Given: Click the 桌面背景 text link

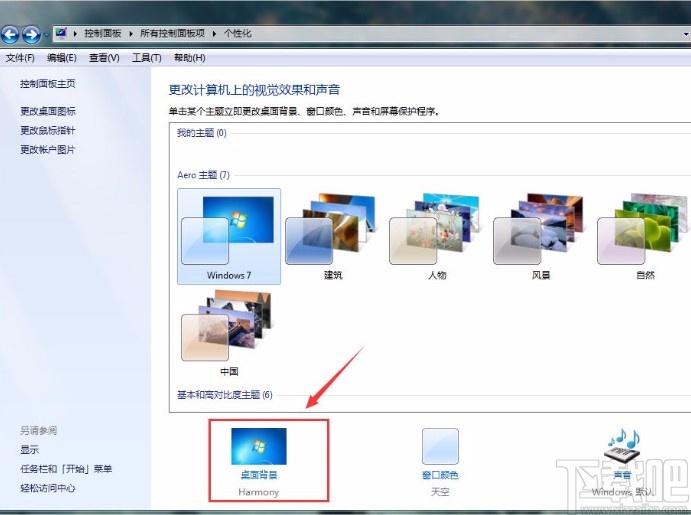Looking at the screenshot, I should 259,475.
